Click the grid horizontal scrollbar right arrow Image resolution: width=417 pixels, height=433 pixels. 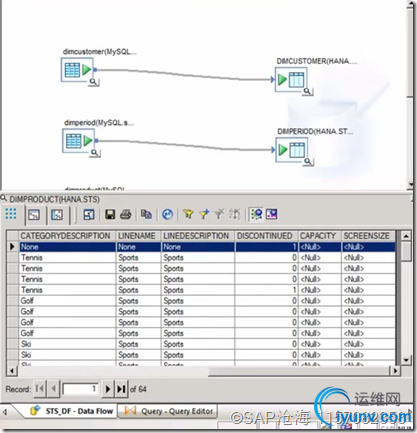click(x=395, y=371)
